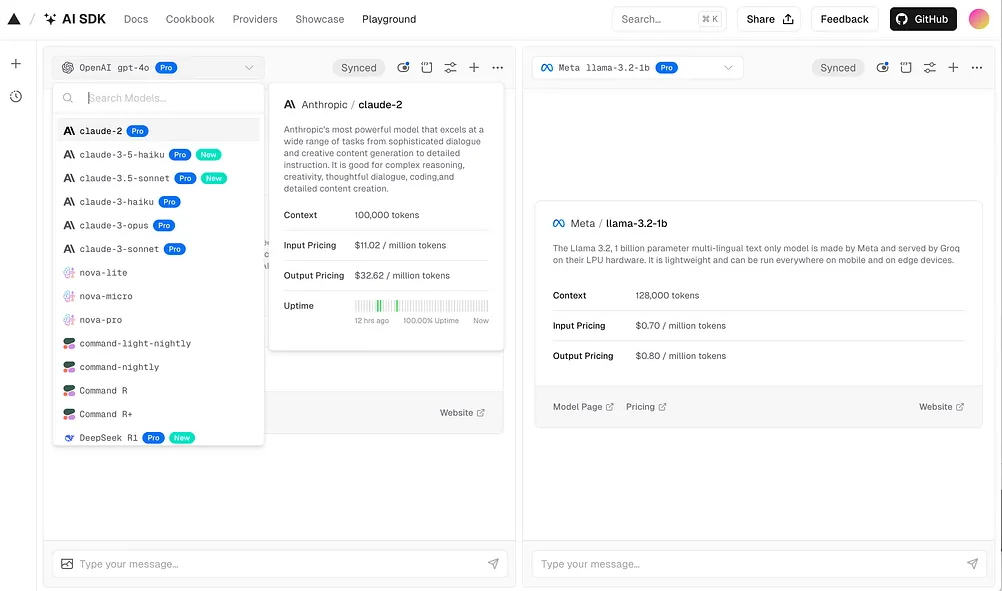Open the Cookbook nav item
This screenshot has width=1002, height=591.
pyautogui.click(x=190, y=19)
